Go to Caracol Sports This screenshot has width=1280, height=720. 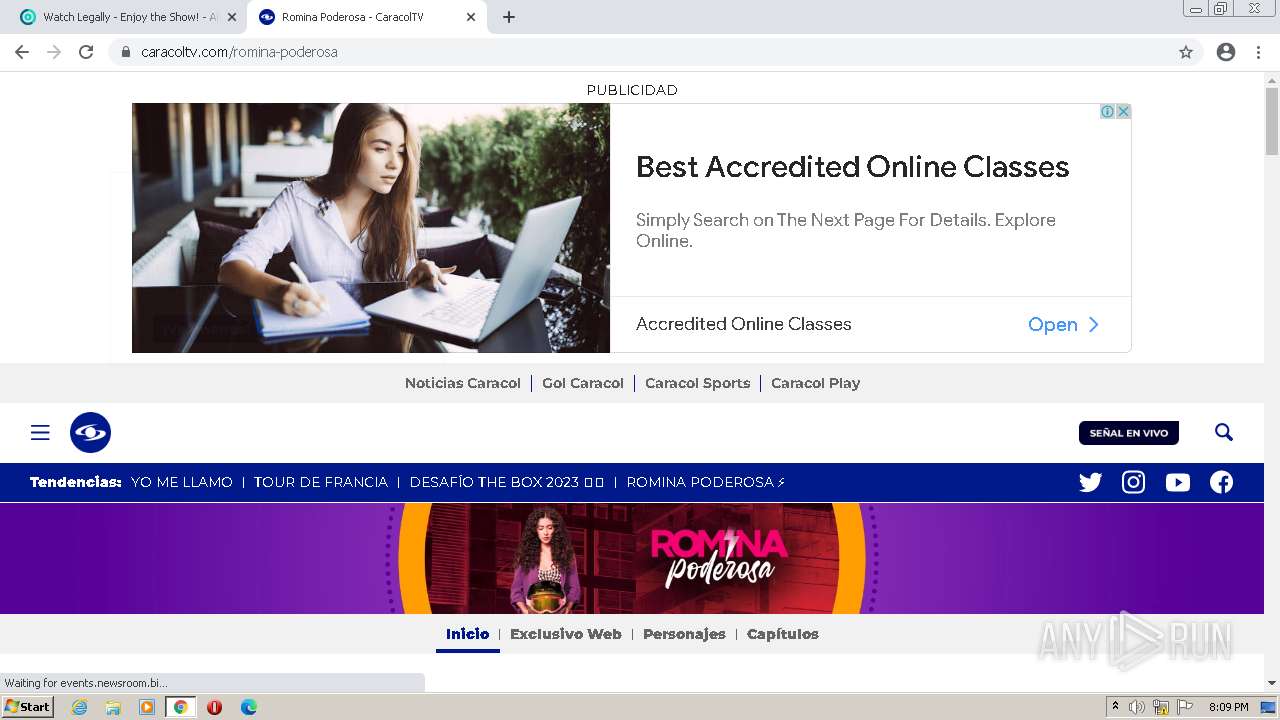pyautogui.click(x=698, y=383)
